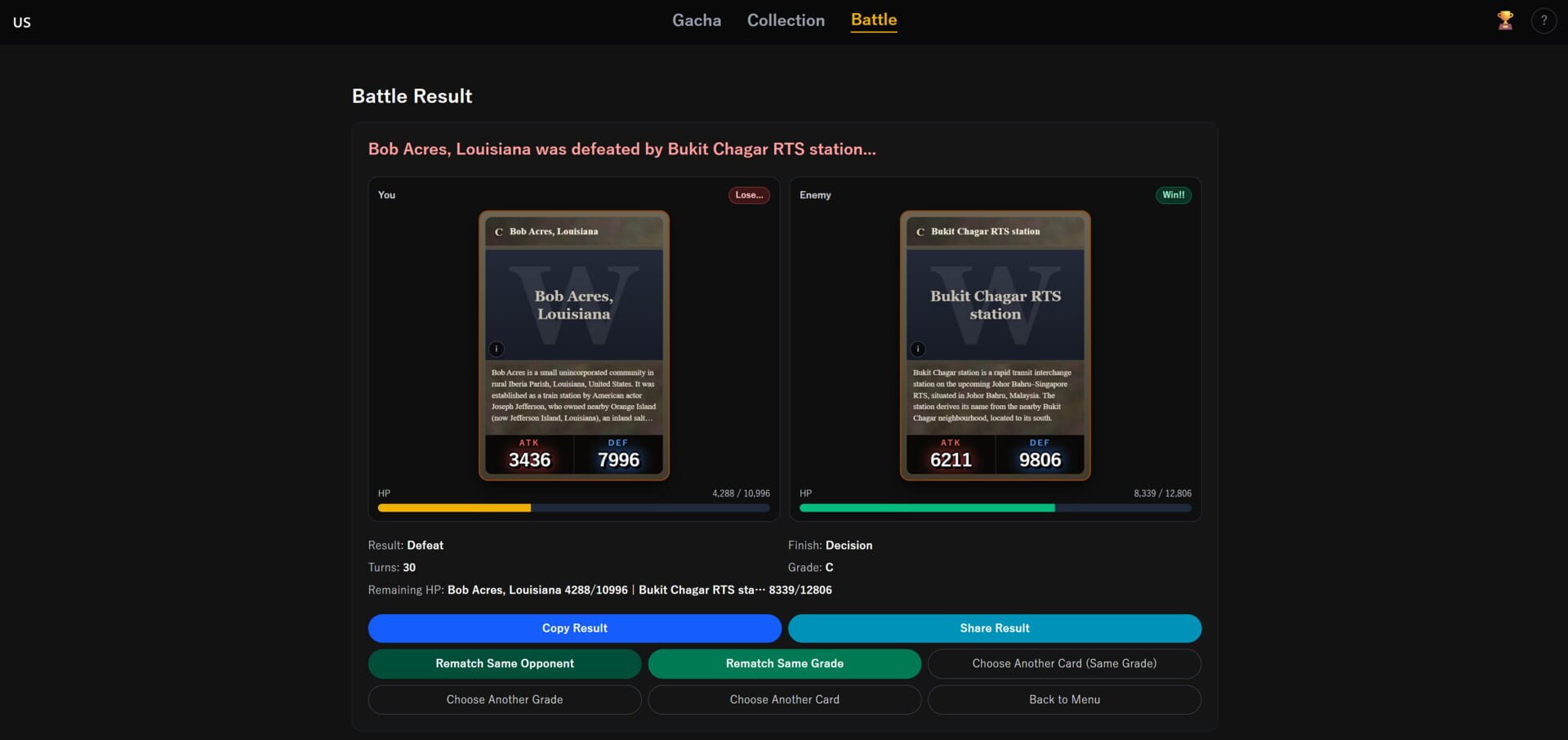Click the enemy green HP bar
1568x740 pixels.
(926, 508)
